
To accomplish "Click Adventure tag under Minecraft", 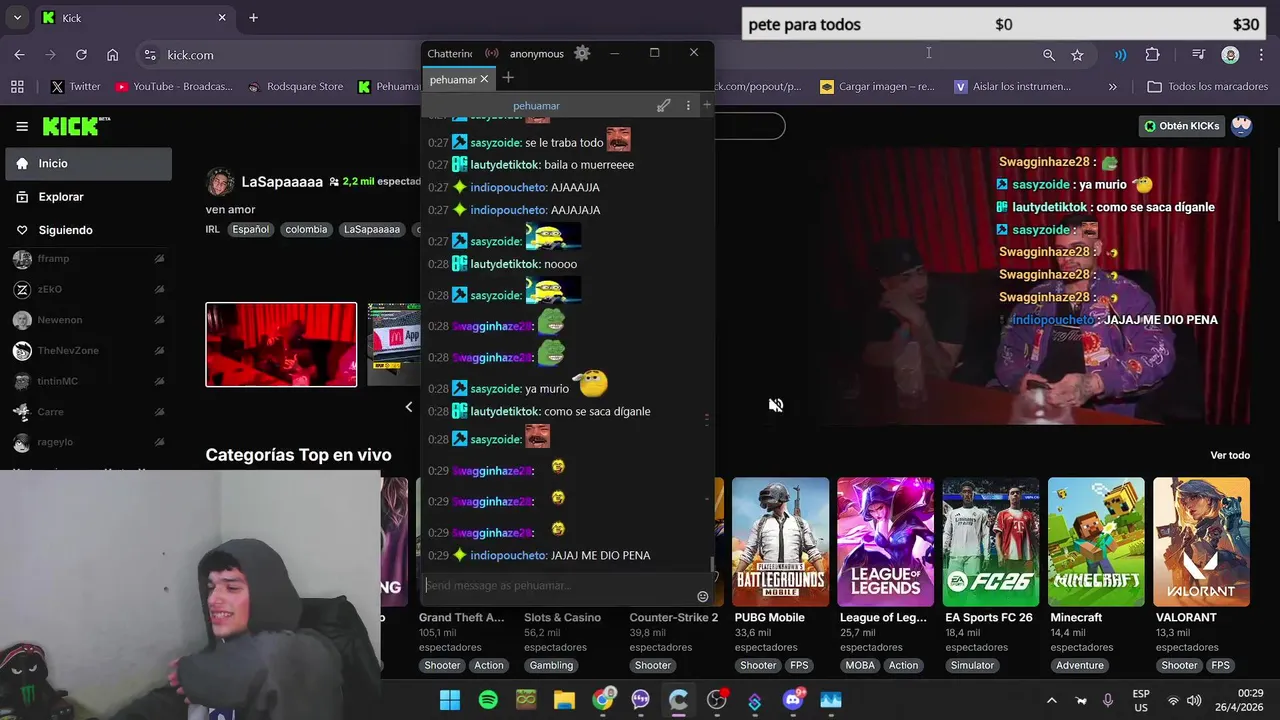I will (1080, 665).
